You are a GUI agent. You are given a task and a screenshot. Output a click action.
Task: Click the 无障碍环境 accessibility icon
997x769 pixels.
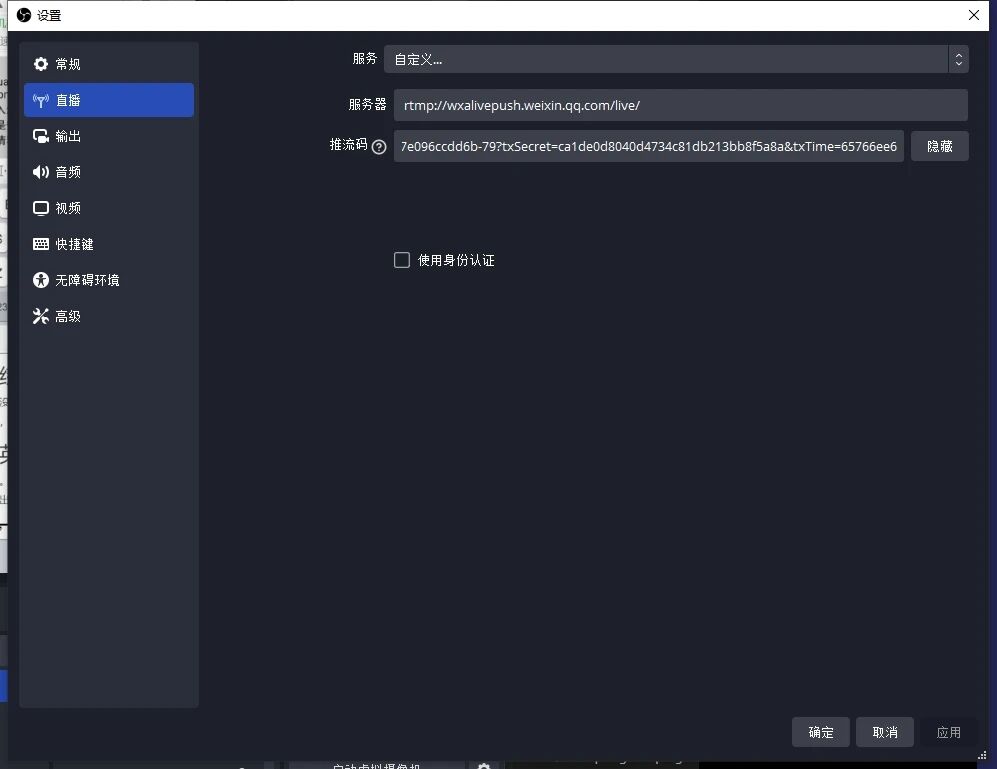click(x=41, y=281)
